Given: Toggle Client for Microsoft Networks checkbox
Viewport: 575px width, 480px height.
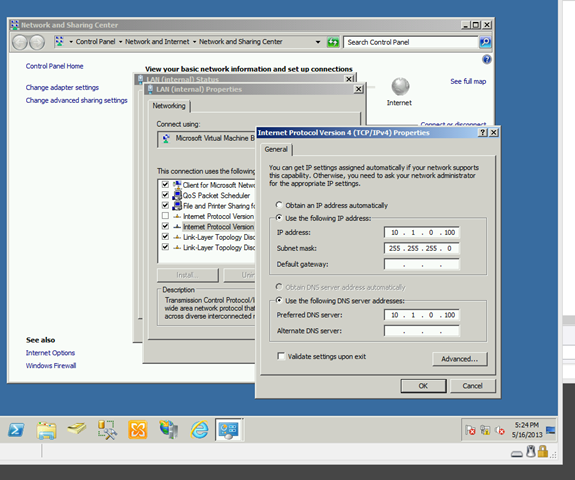Looking at the screenshot, I should (165, 184).
